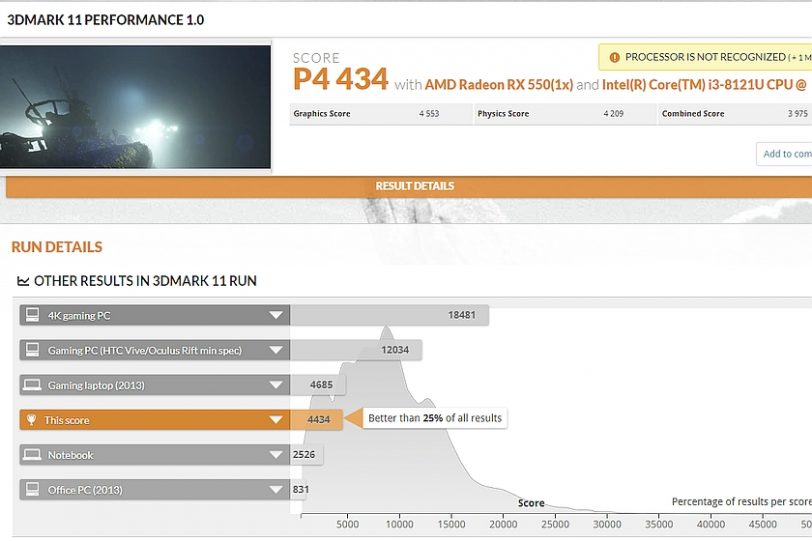812x541 pixels.
Task: Click the Gaming laptop (2013) laptop icon
Action: 32,385
